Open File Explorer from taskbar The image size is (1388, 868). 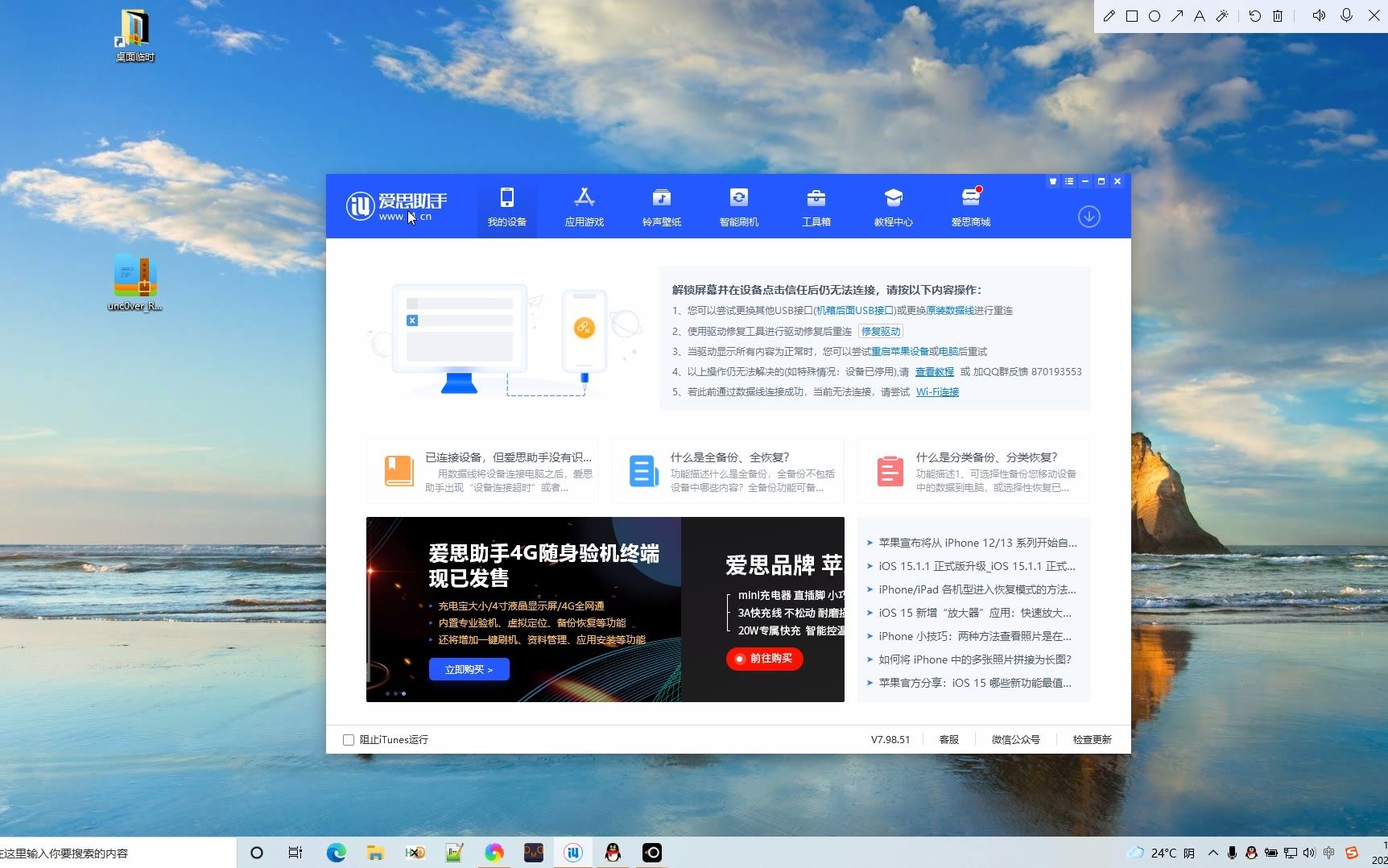[x=375, y=853]
